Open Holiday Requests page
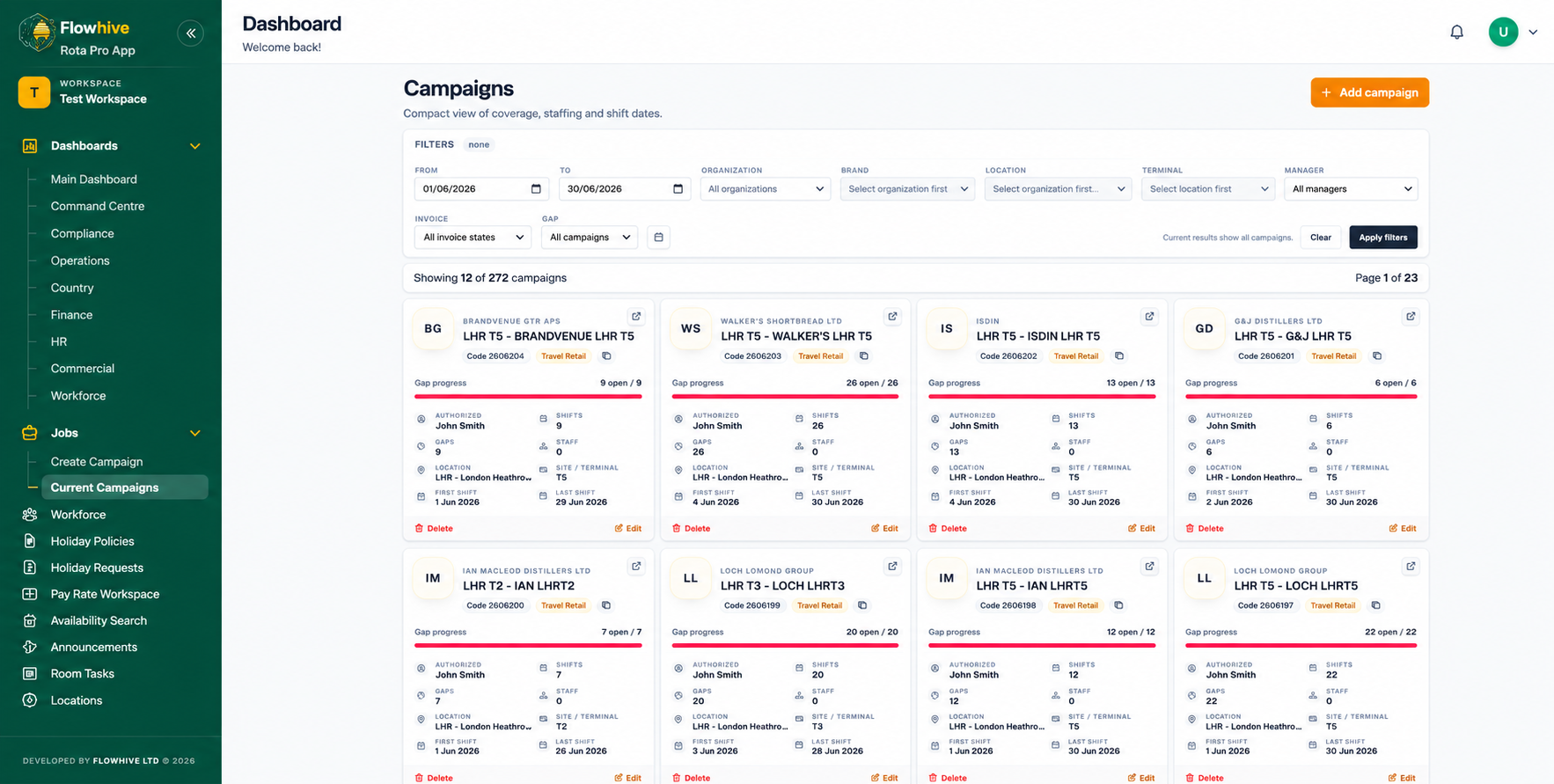 pos(97,568)
